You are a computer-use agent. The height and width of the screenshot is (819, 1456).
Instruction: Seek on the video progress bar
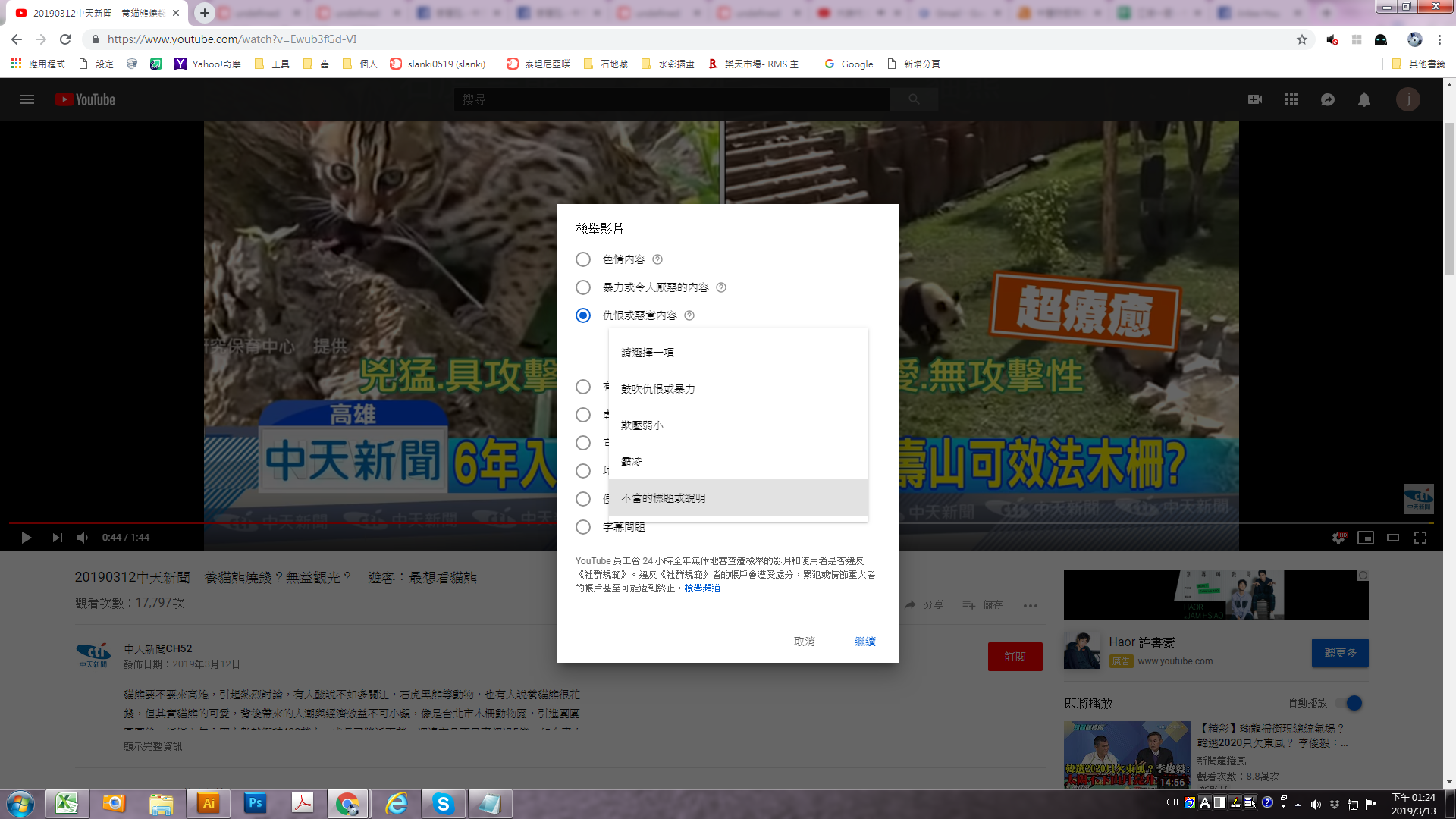[x=720, y=522]
